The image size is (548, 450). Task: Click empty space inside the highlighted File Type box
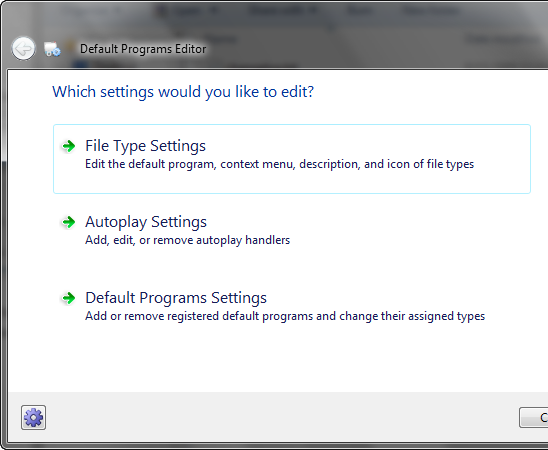[x=290, y=182]
